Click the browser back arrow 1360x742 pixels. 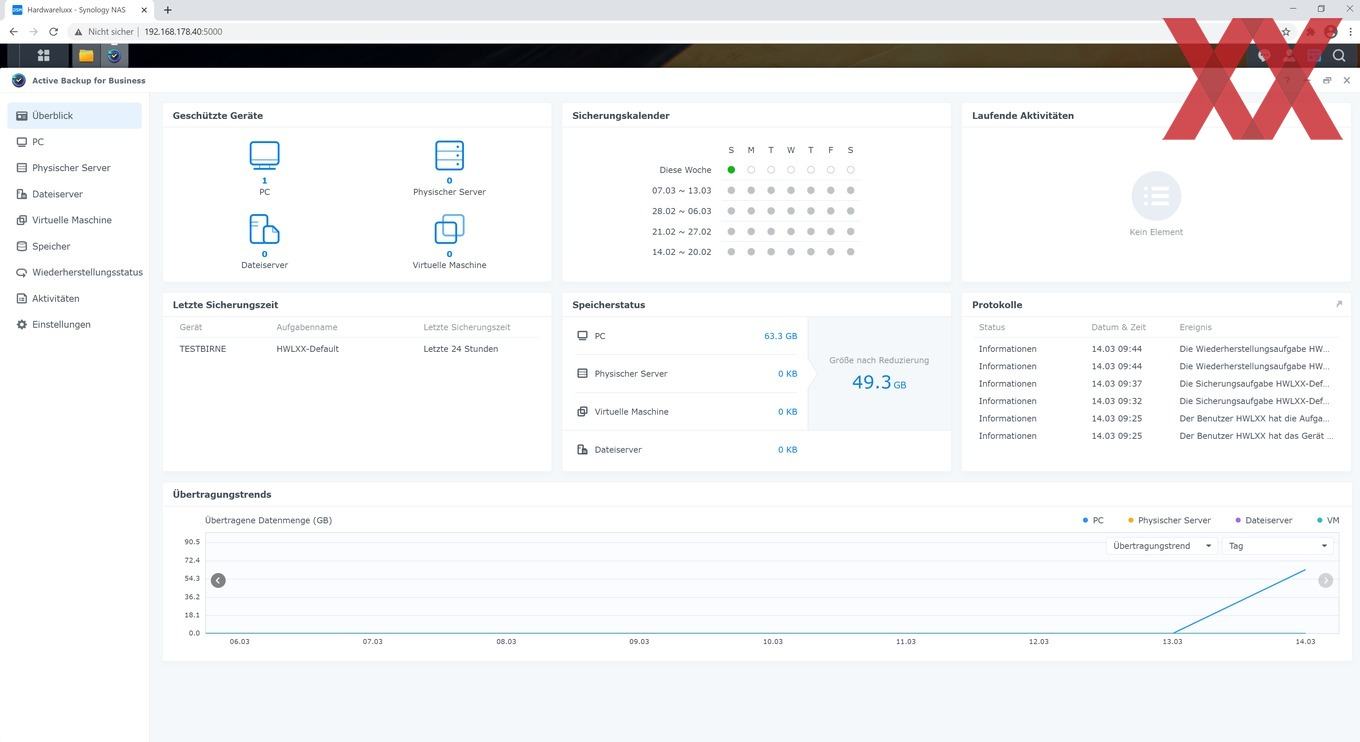[14, 31]
